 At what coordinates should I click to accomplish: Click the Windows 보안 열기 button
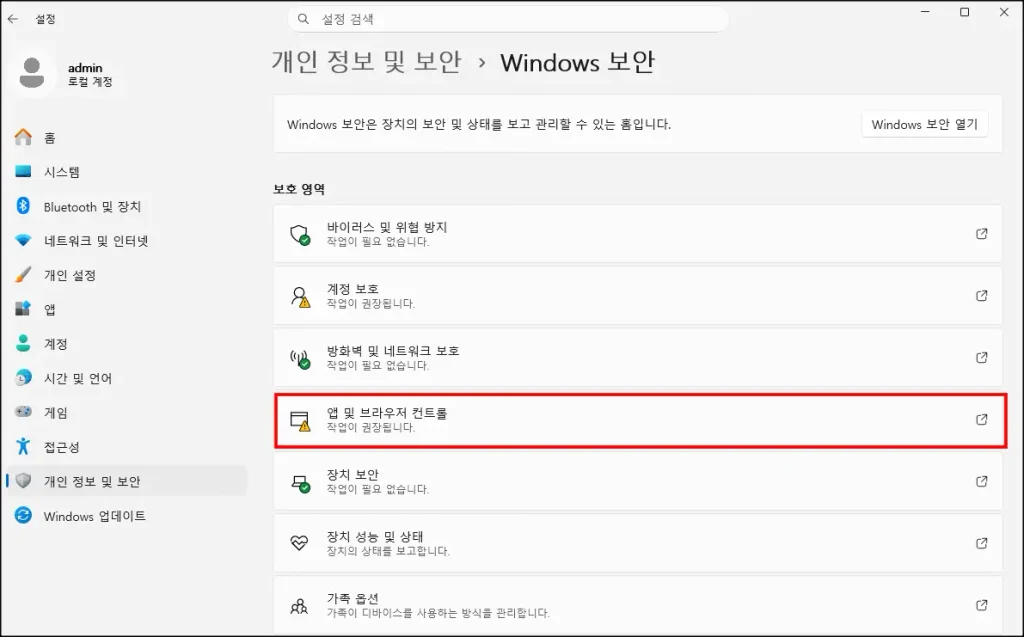tap(925, 124)
